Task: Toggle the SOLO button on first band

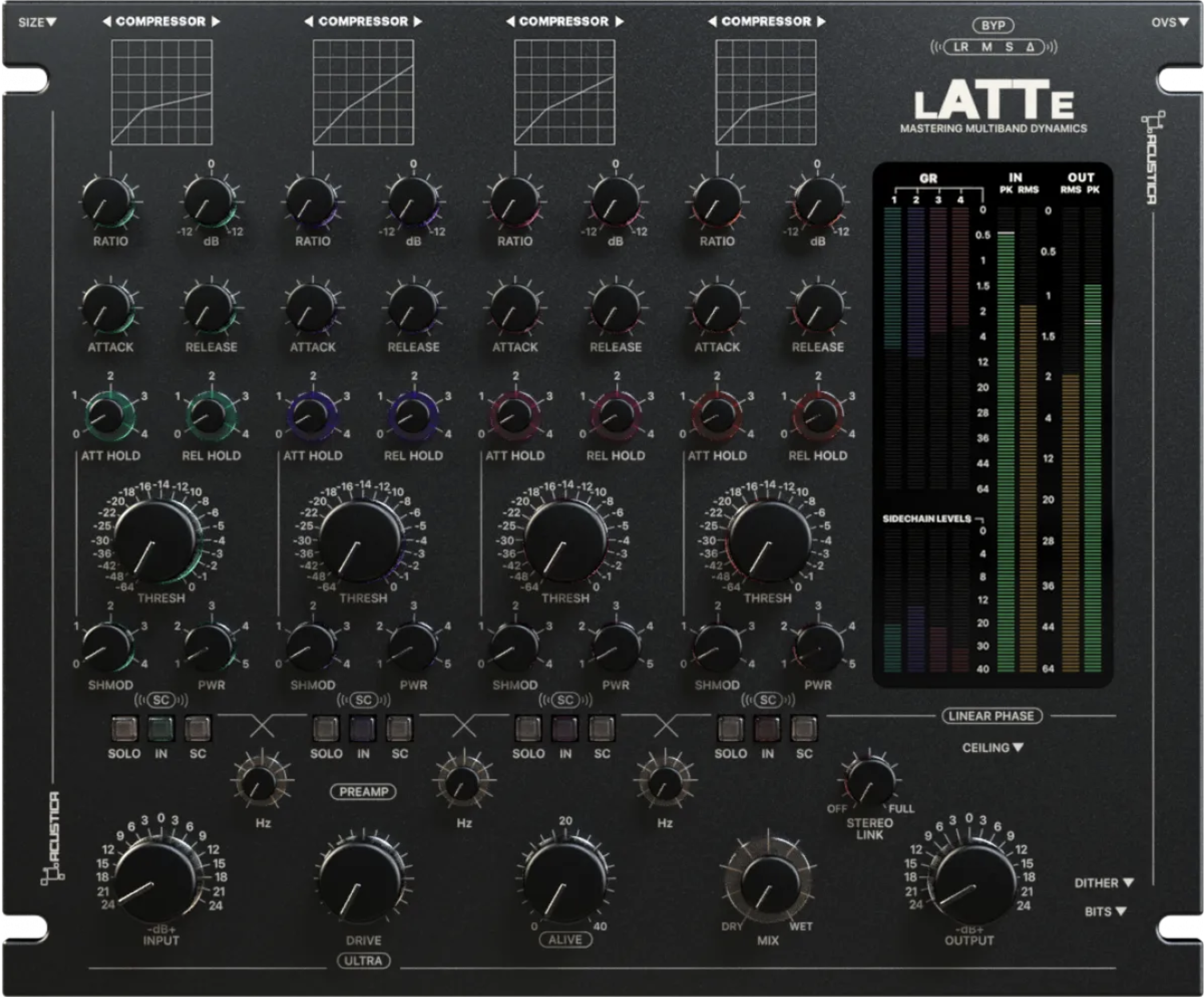Action: pyautogui.click(x=124, y=728)
